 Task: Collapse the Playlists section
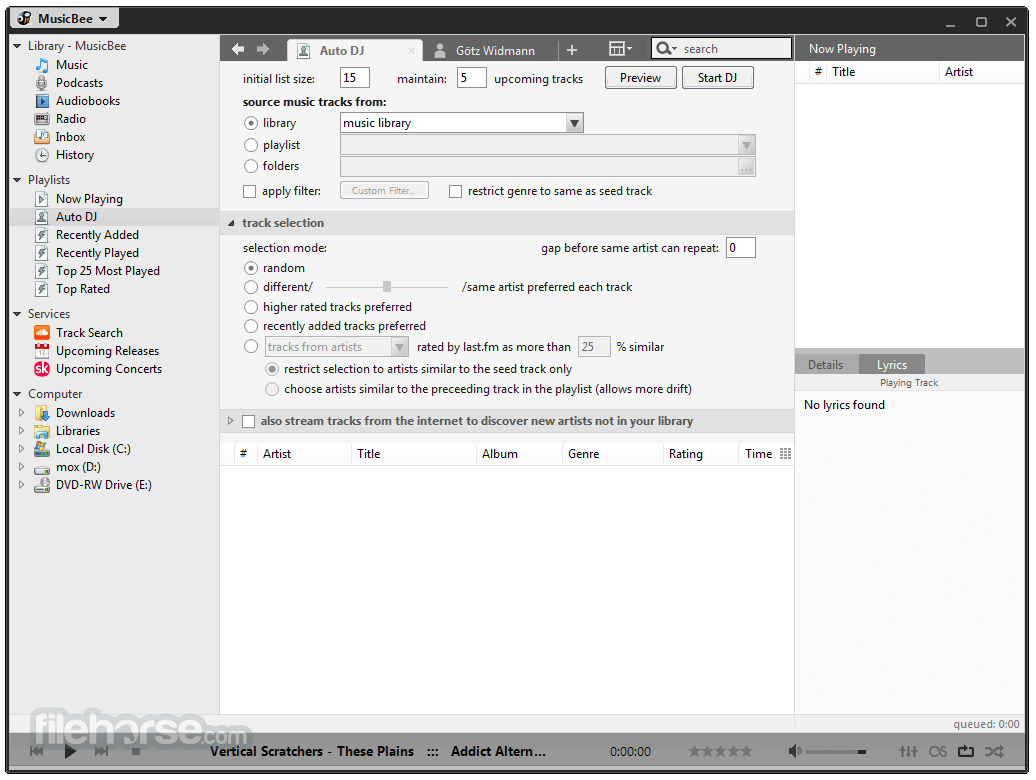(17, 180)
